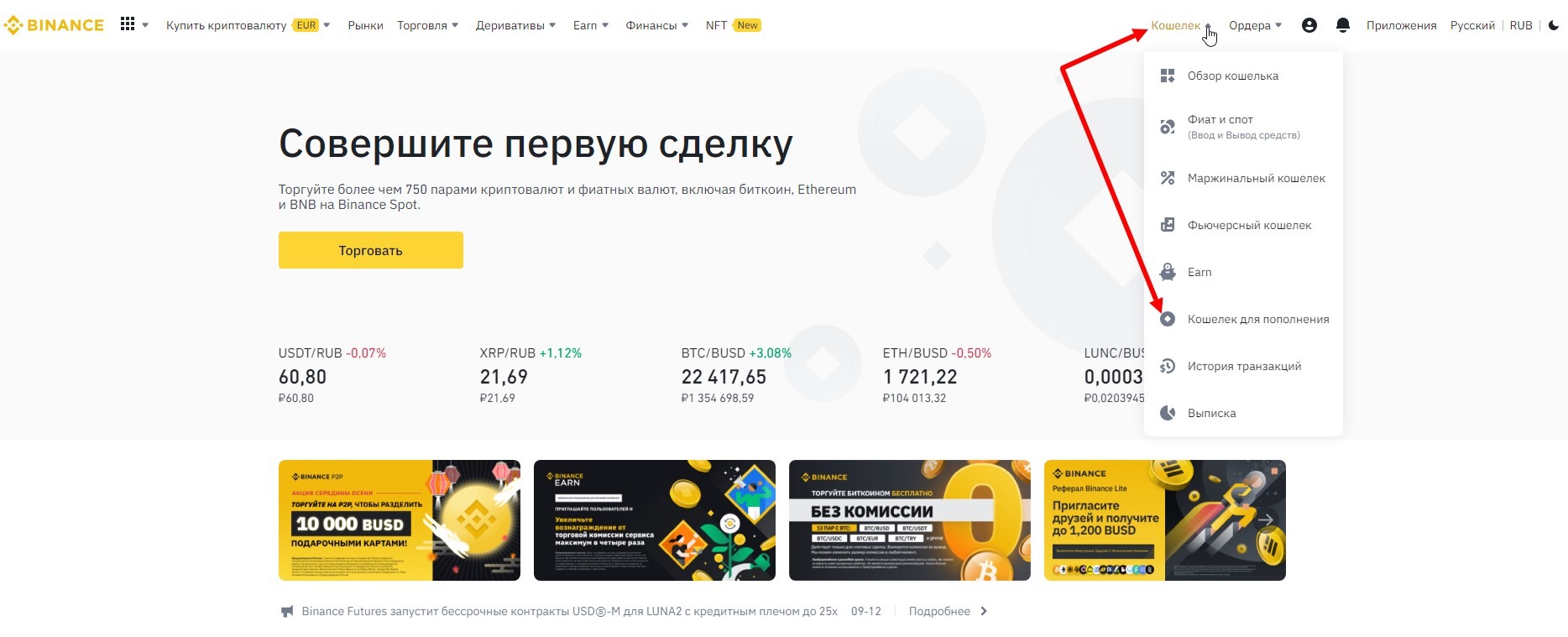Select Фиат и спот wallet entry
1568x637 pixels.
pos(1243,127)
